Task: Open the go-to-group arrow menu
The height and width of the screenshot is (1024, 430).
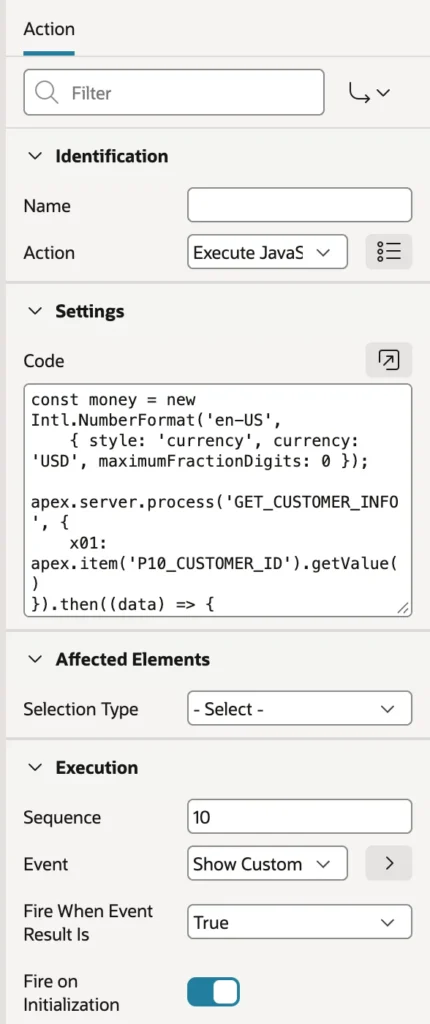Action: [370, 93]
